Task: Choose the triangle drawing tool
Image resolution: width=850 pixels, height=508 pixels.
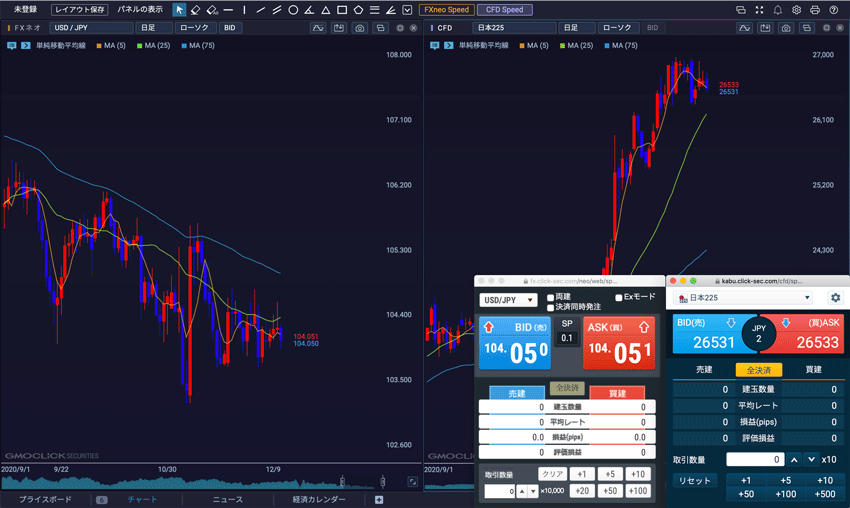Action: coord(325,10)
